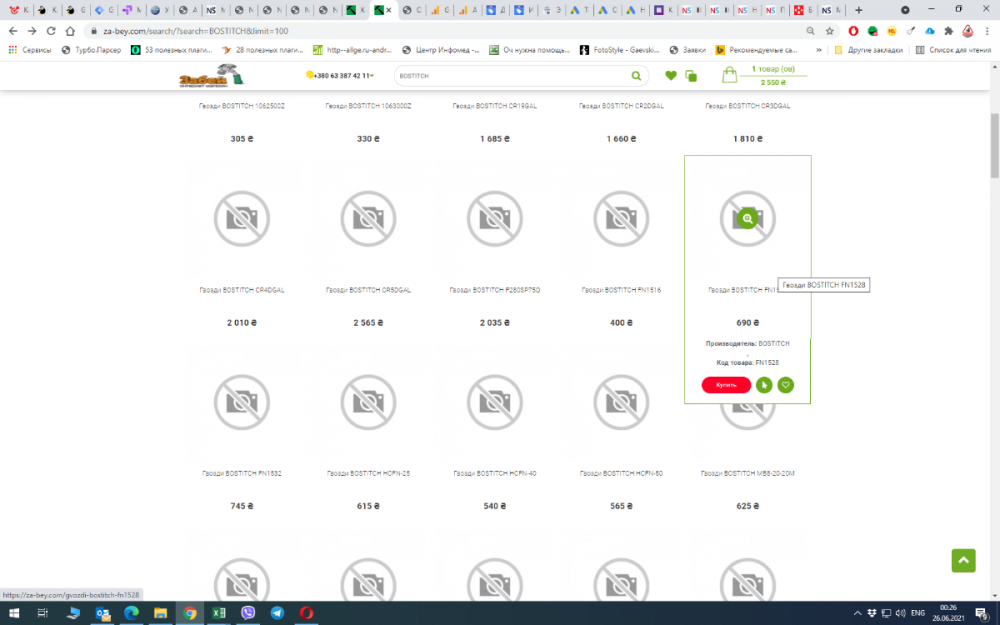Add FN1528 to comparison with green icon

point(763,385)
